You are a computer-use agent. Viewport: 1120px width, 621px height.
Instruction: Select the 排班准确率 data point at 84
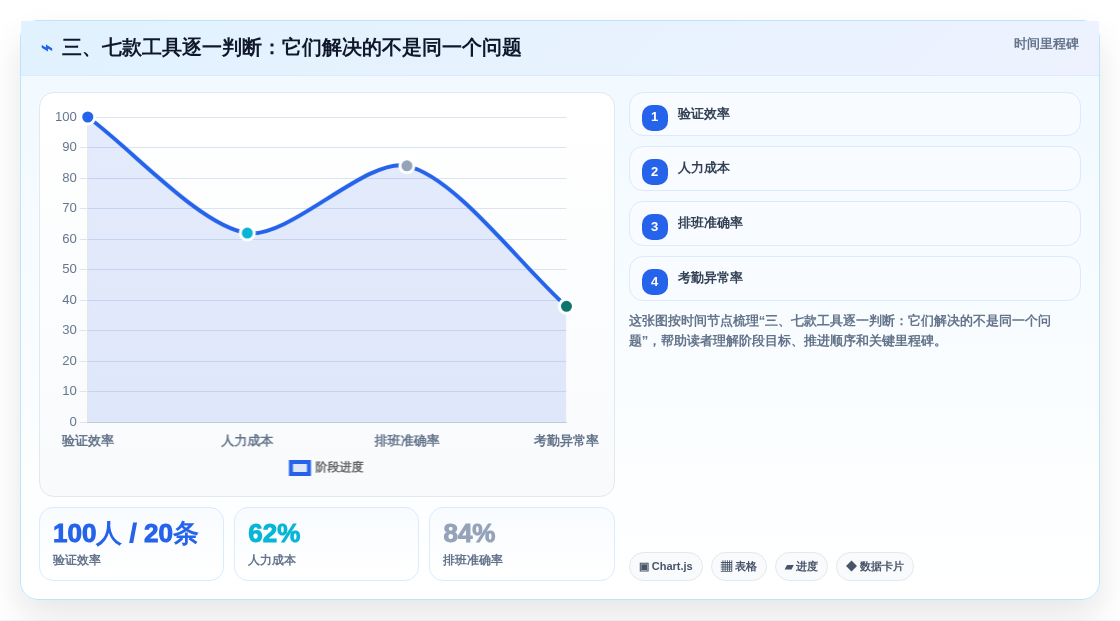406,166
